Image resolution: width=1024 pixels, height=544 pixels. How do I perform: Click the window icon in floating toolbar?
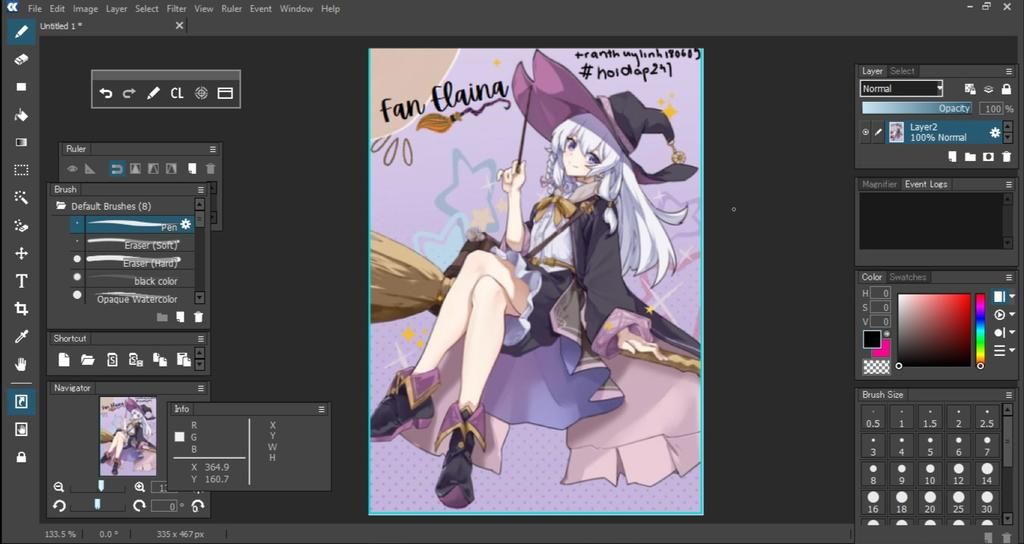click(225, 93)
